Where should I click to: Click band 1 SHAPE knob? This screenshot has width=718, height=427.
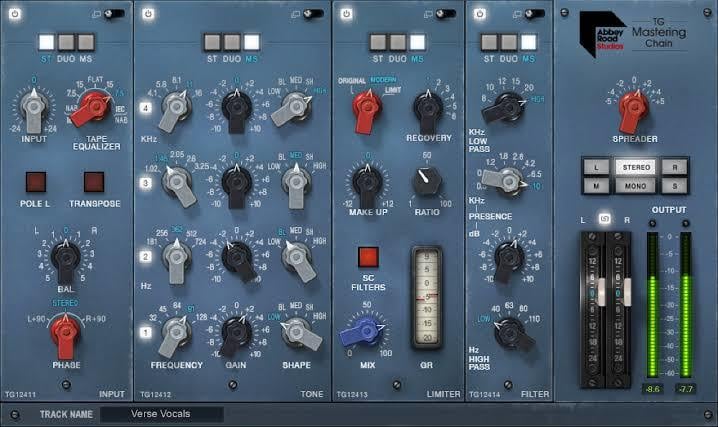coord(298,332)
